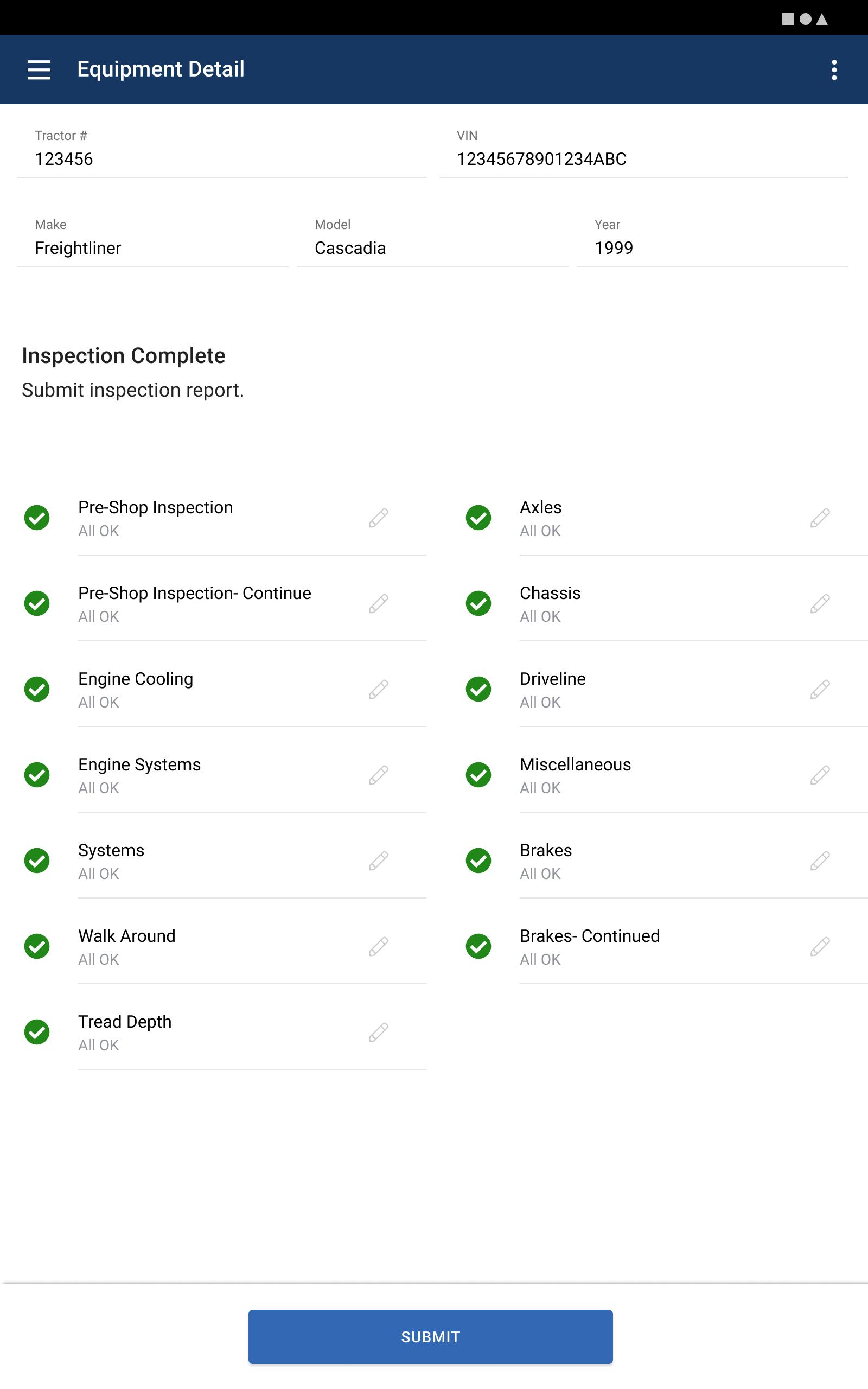868x1389 pixels.
Task: Tap the Chassis edit pencil
Action: 820,603
